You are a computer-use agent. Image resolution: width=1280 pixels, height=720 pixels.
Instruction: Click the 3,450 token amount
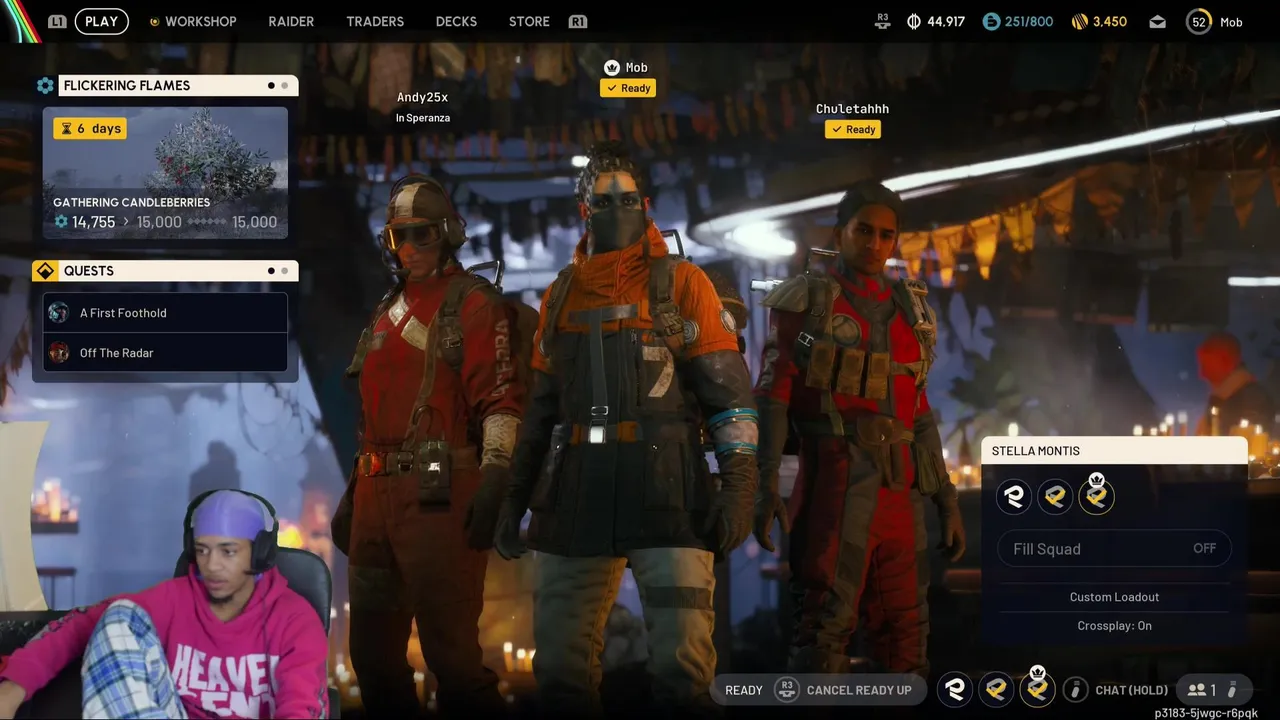pos(1110,21)
